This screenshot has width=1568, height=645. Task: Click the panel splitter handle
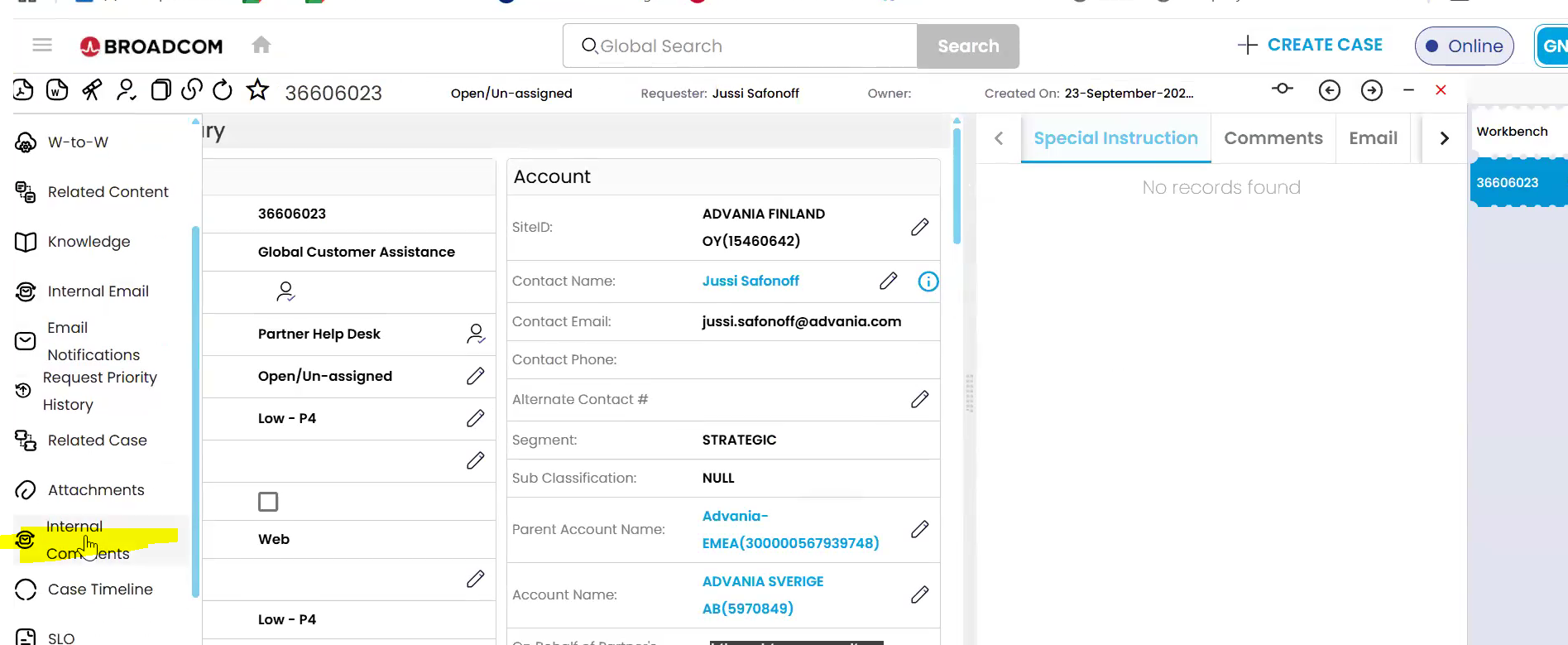coord(970,393)
